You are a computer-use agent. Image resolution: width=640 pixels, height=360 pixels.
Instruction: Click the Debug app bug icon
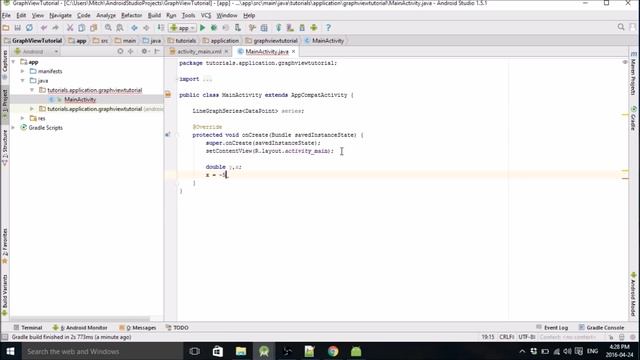214,28
